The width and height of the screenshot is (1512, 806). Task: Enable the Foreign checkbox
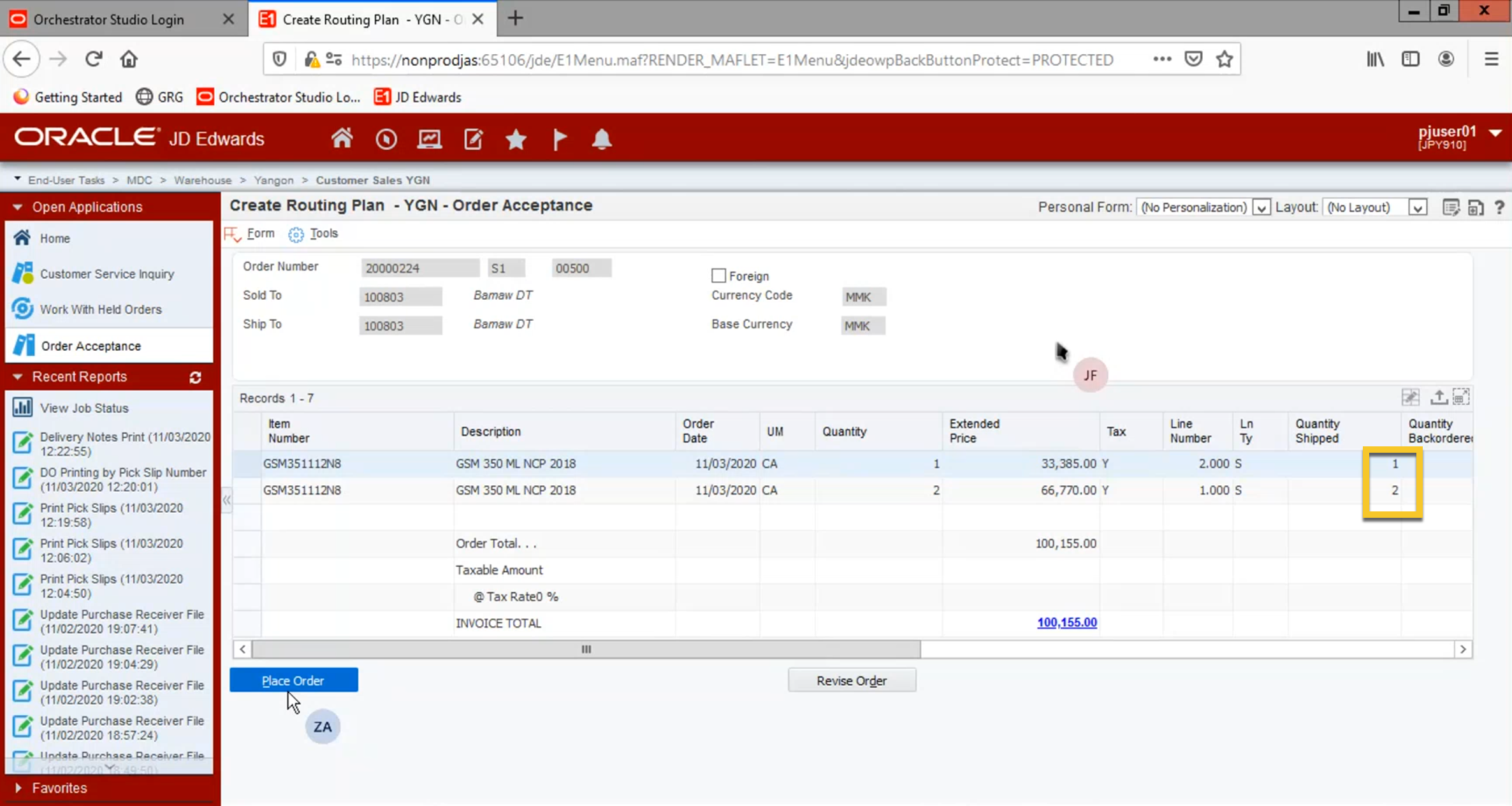pyautogui.click(x=718, y=275)
